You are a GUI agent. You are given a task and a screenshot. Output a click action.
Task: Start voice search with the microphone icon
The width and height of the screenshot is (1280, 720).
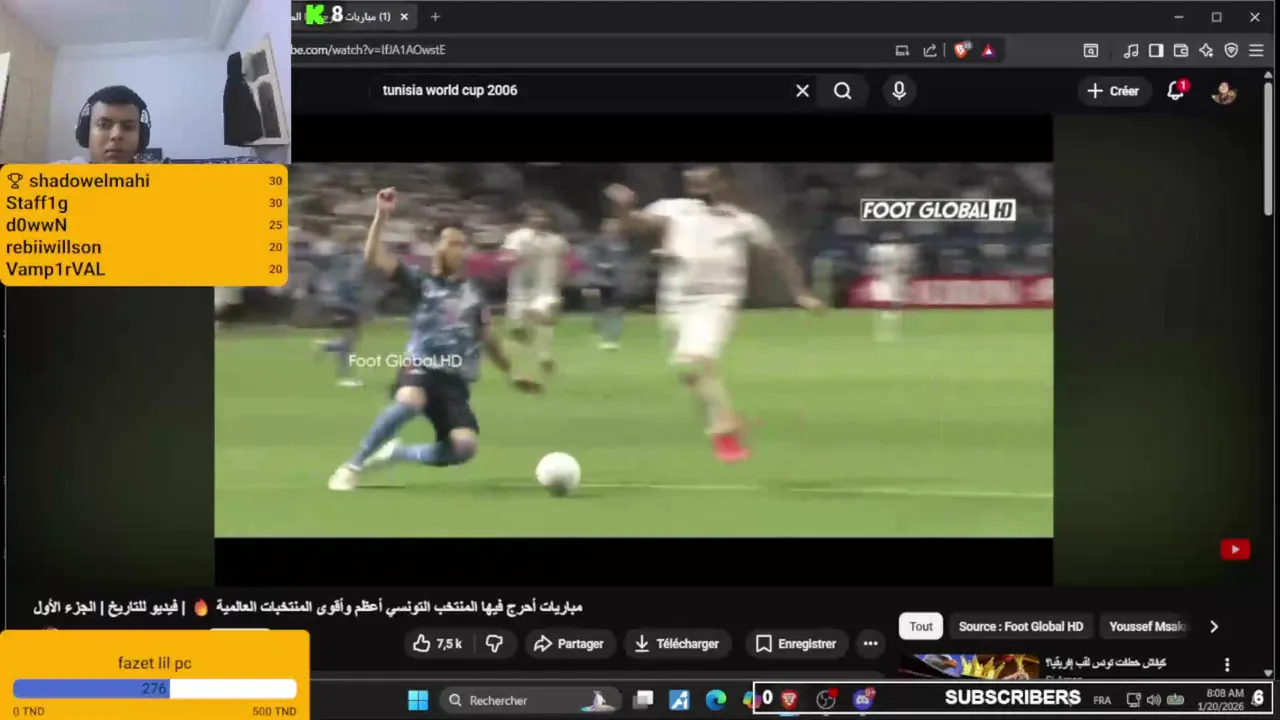(899, 91)
